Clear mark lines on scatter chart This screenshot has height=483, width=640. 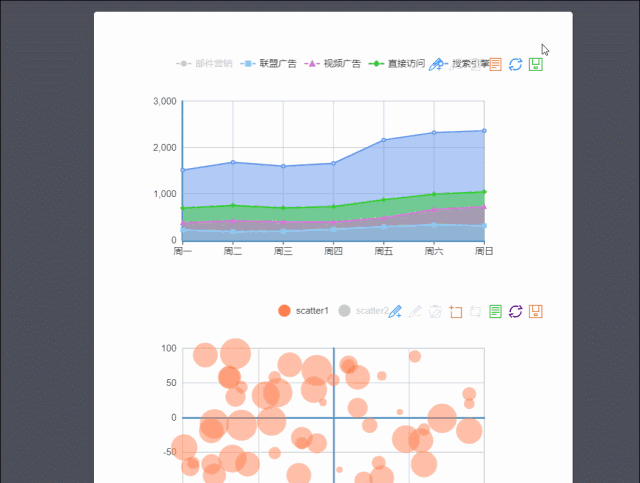[435, 312]
